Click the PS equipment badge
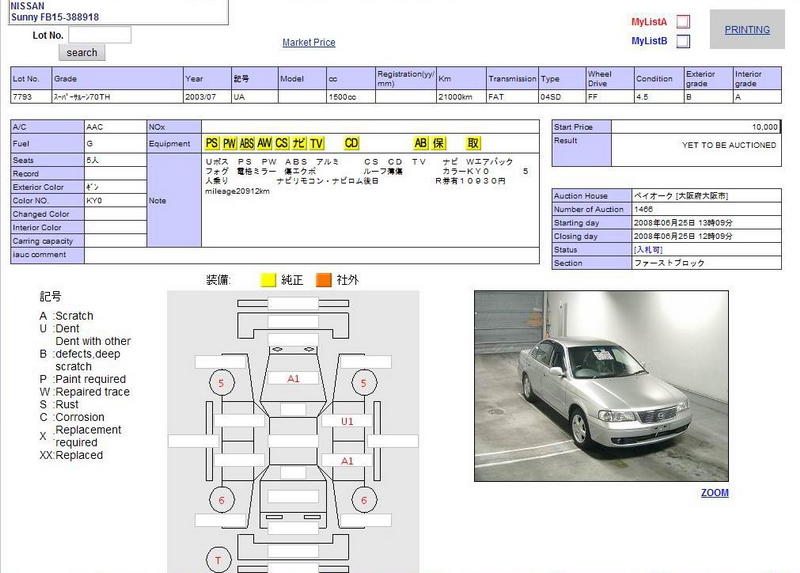The image size is (800, 573). point(212,144)
